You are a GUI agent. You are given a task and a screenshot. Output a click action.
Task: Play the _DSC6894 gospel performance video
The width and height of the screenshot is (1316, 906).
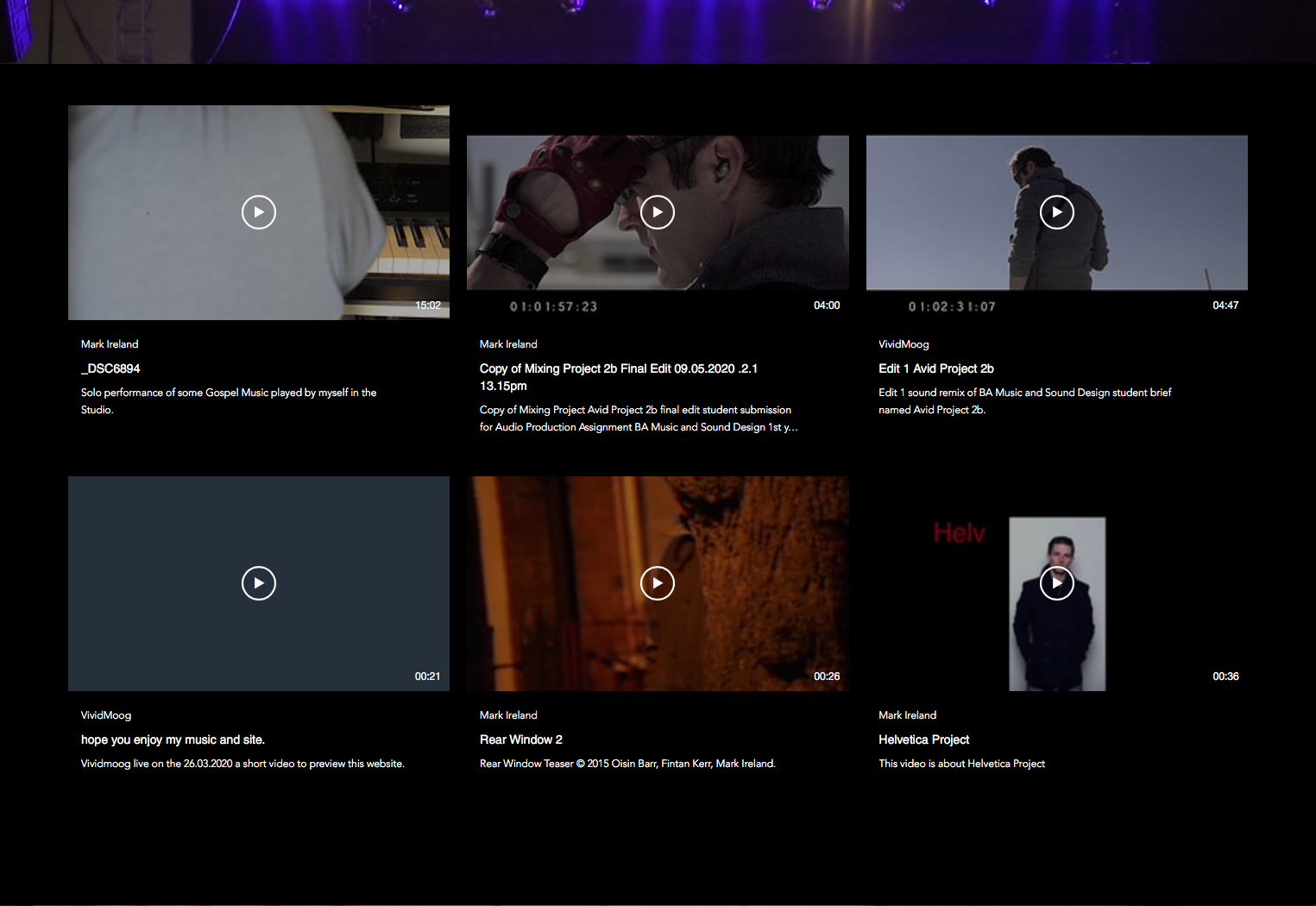click(x=259, y=212)
